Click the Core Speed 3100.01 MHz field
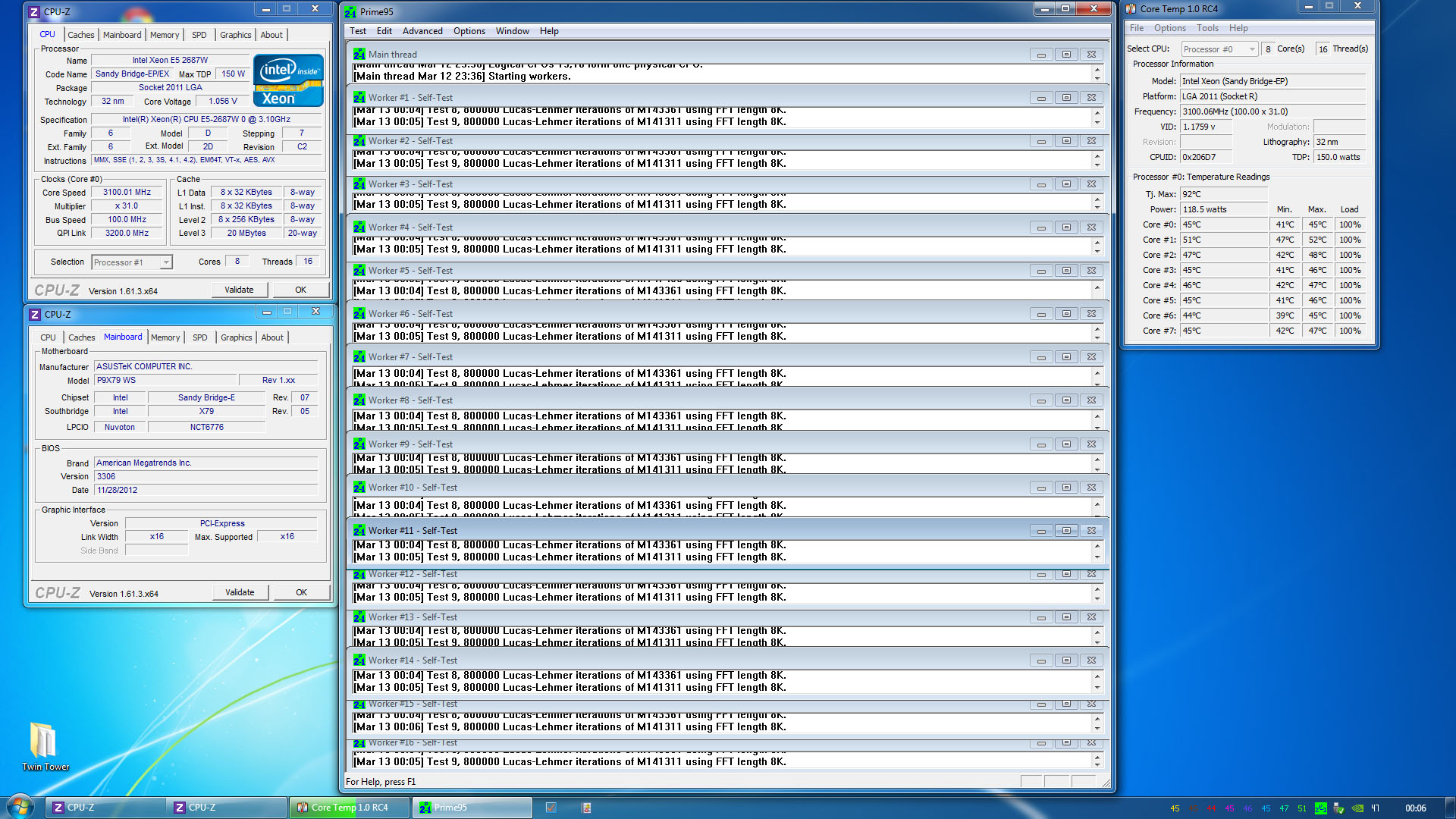 point(127,193)
